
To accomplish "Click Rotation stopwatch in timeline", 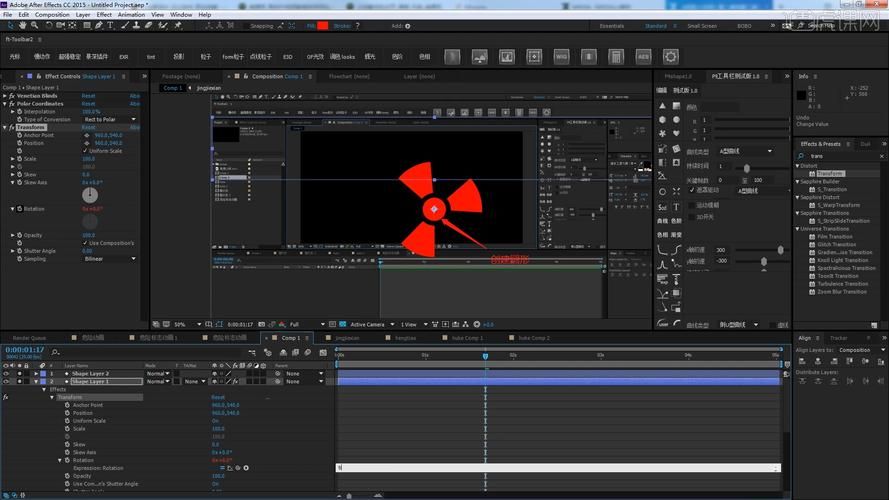I will [67, 460].
